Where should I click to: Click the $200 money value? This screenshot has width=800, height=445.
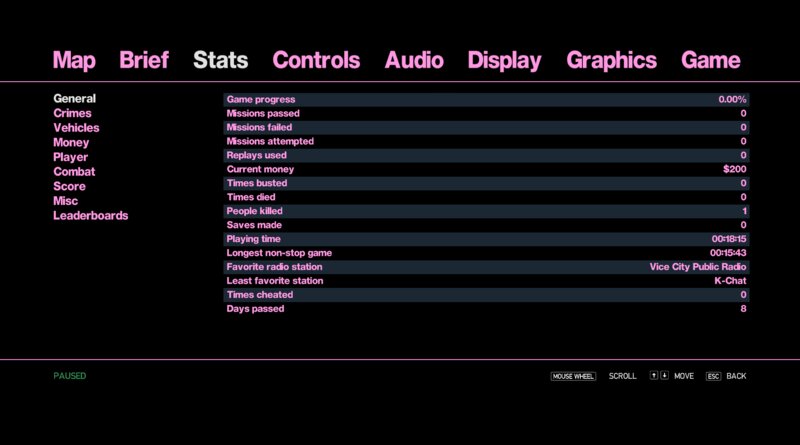pos(735,169)
